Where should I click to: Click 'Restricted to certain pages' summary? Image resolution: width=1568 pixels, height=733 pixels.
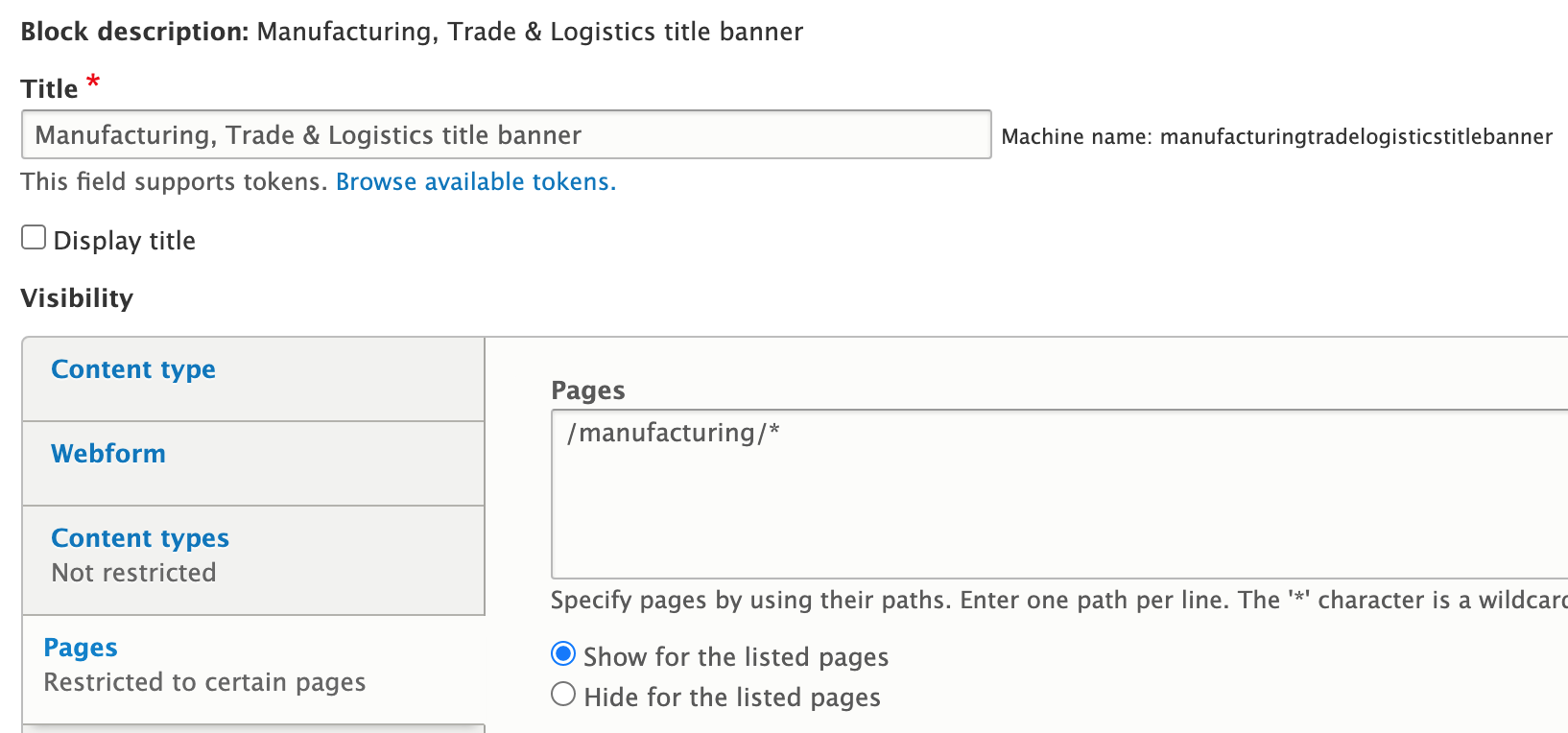click(205, 682)
